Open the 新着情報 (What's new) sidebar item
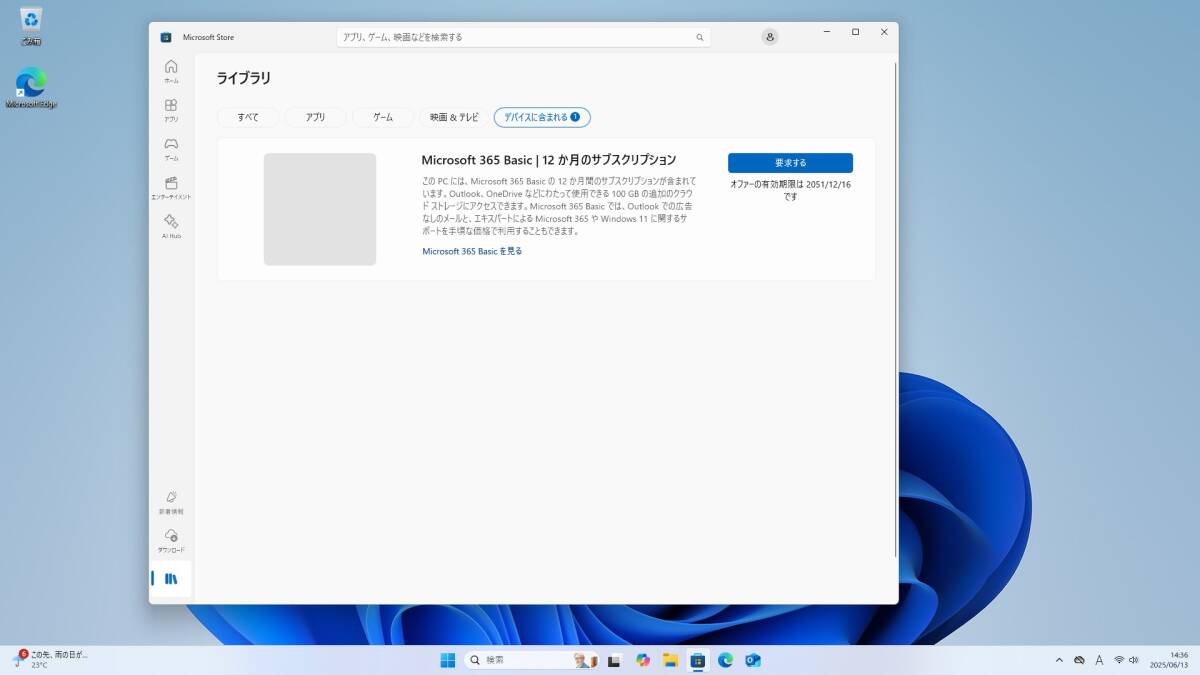 171,502
